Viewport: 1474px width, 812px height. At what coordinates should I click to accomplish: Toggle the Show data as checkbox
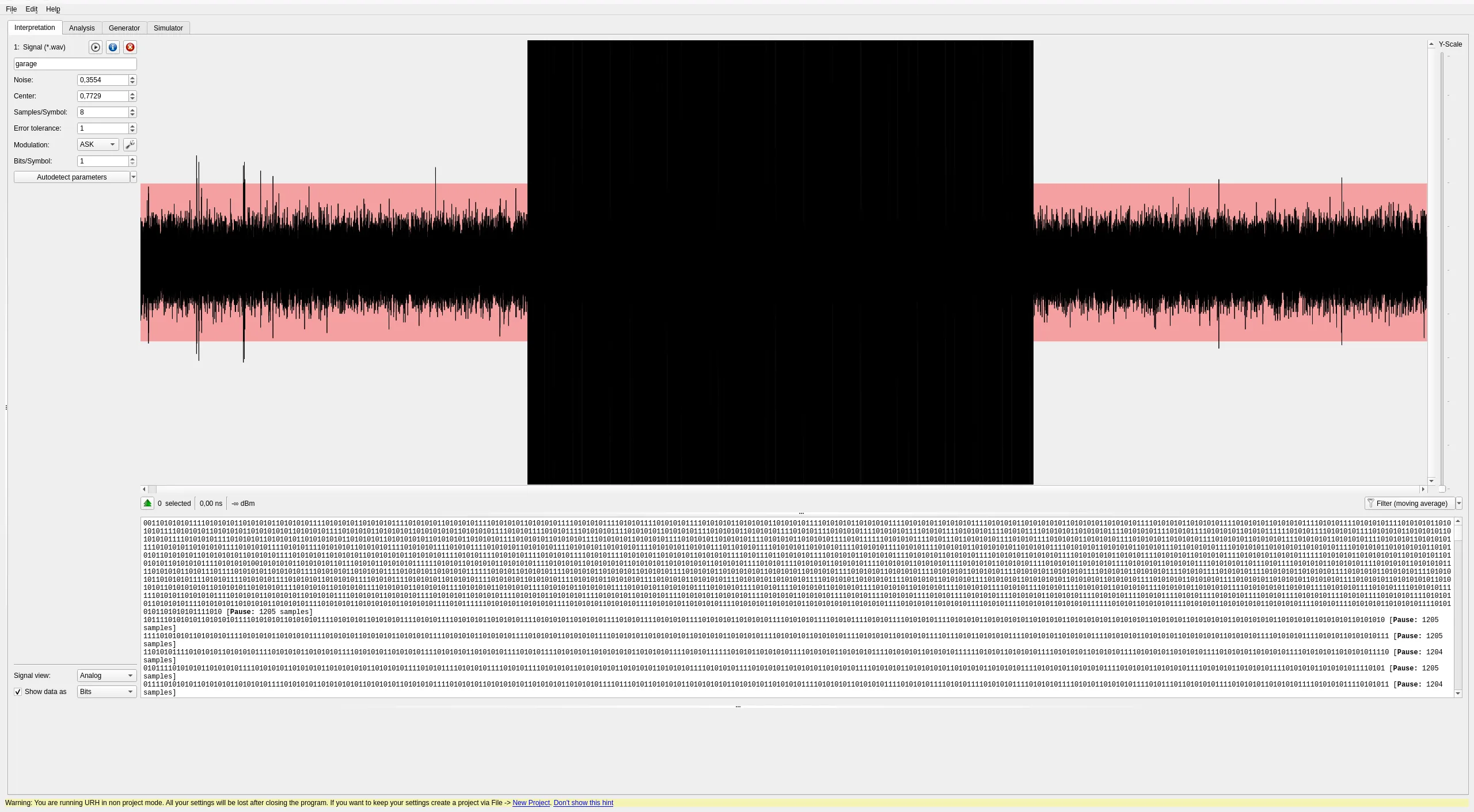(x=18, y=692)
